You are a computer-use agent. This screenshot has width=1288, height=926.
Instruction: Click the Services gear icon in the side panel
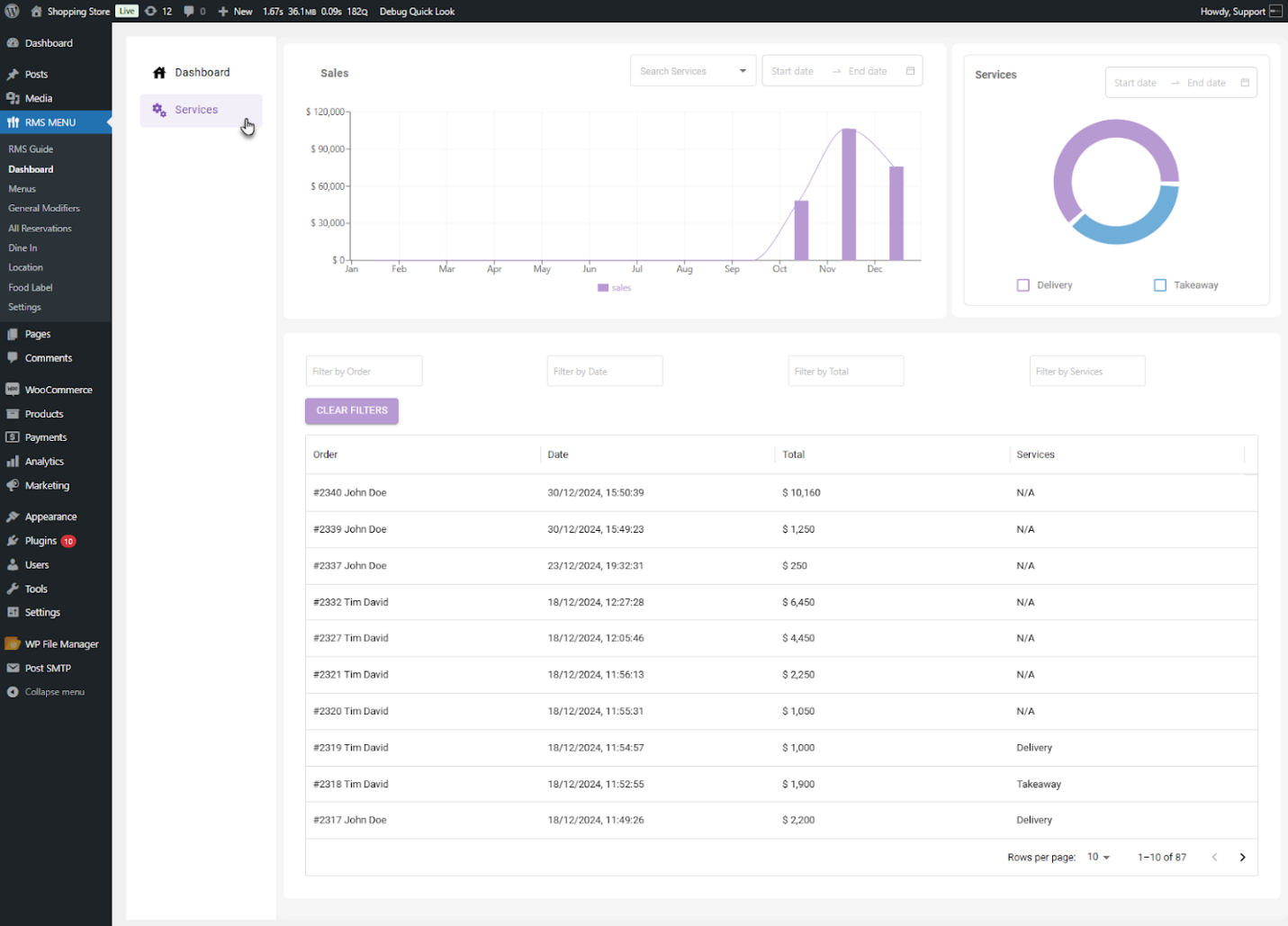(159, 110)
